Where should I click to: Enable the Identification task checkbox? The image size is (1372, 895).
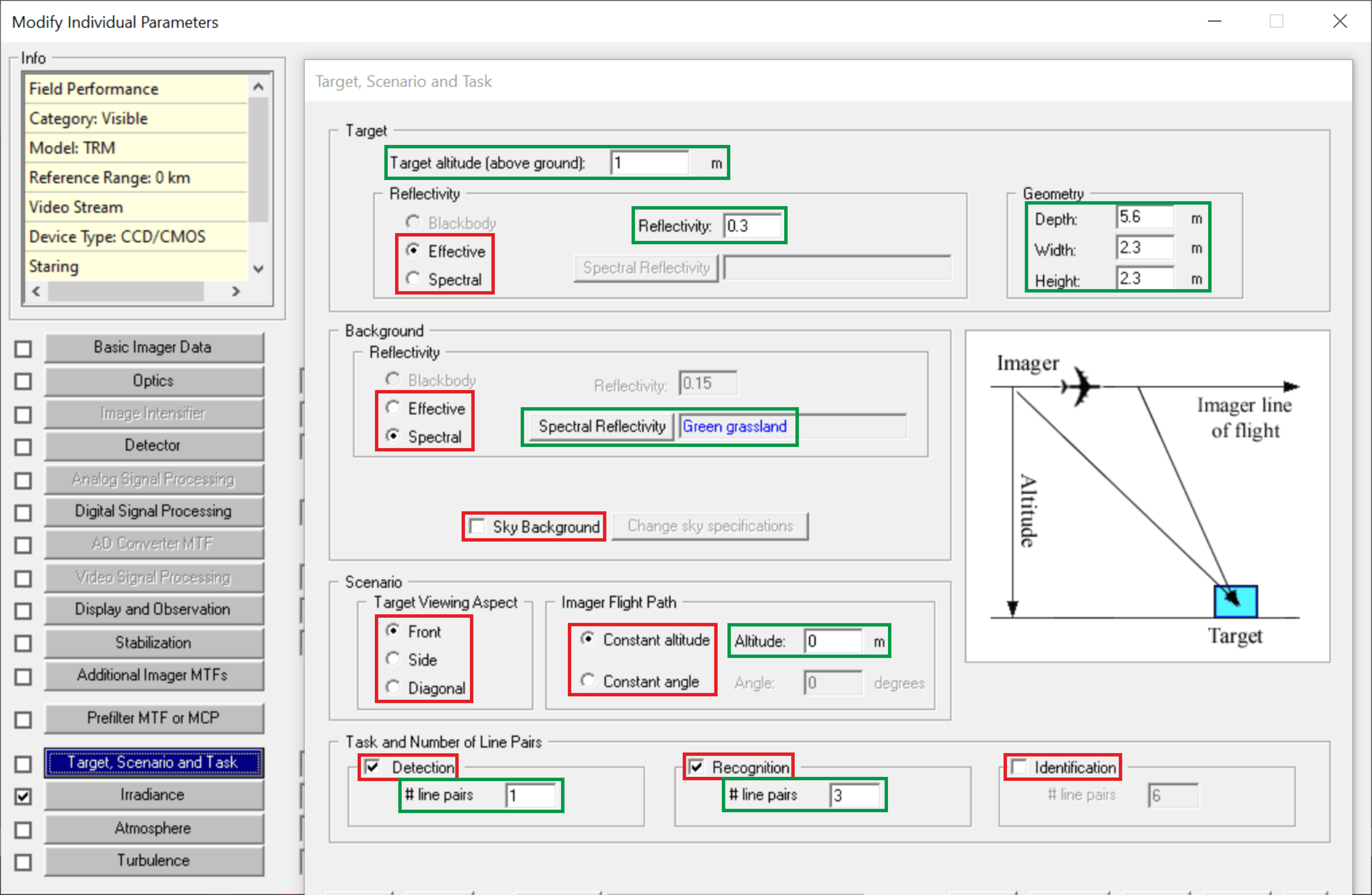[x=1019, y=767]
